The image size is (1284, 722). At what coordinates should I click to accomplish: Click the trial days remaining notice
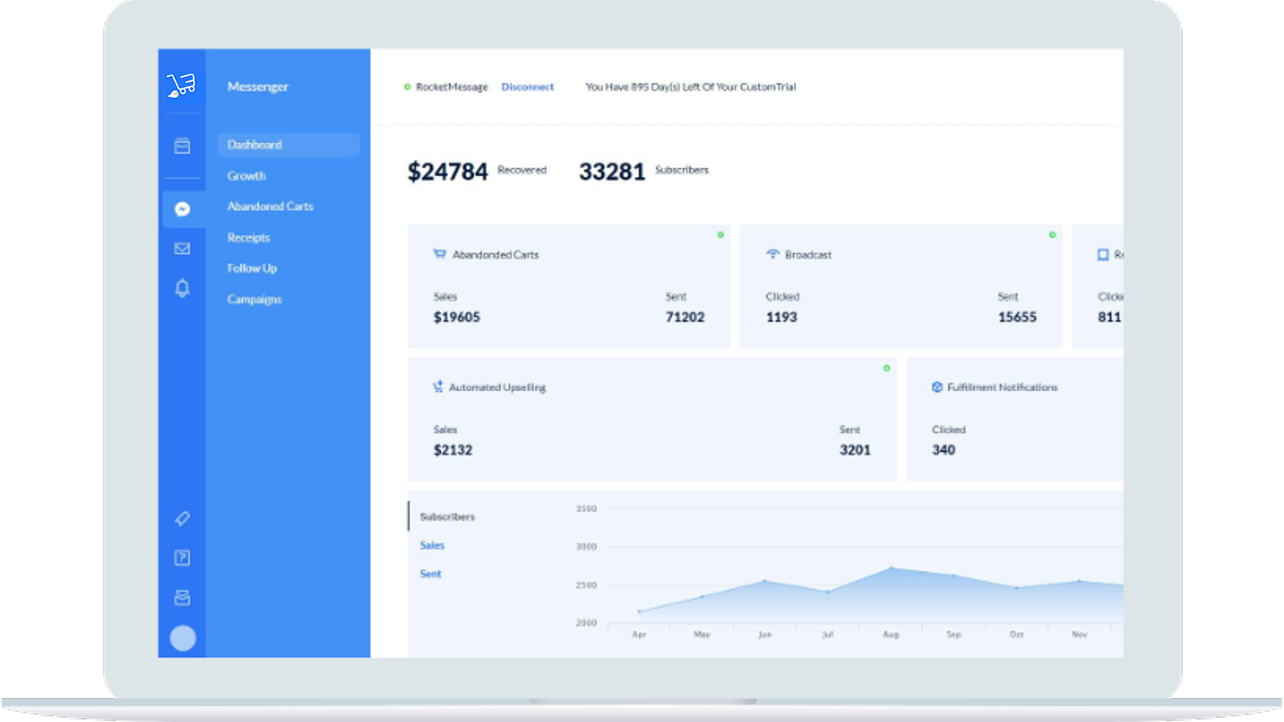pyautogui.click(x=690, y=87)
